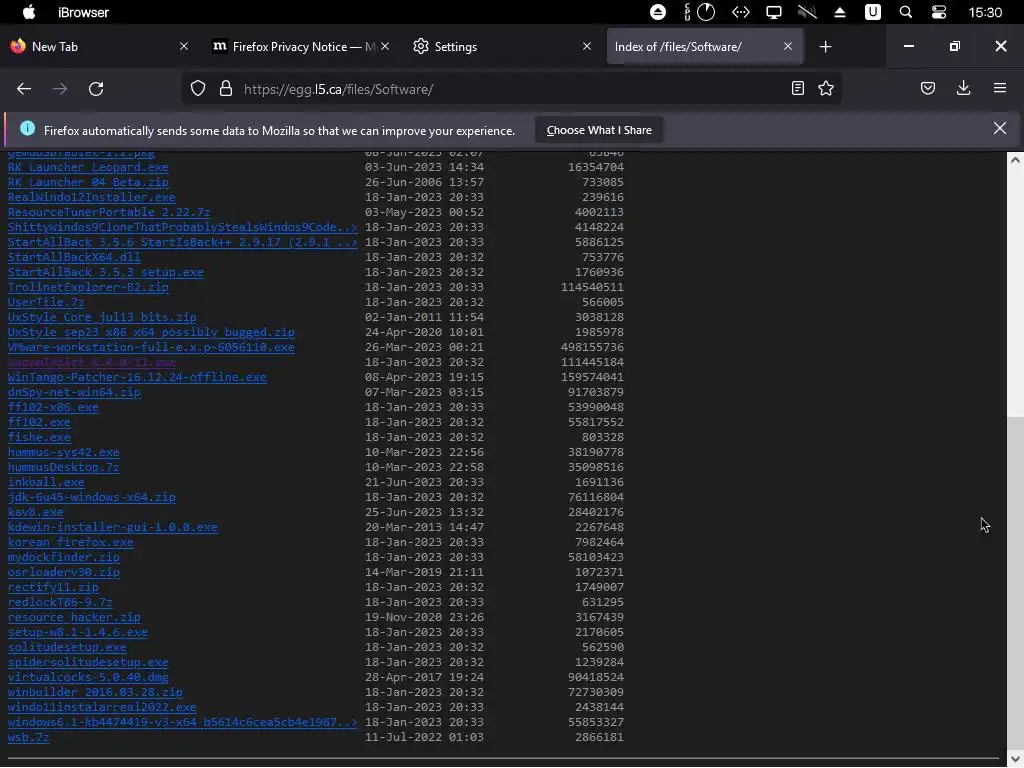
Task: Reload the current page
Action: tap(96, 89)
